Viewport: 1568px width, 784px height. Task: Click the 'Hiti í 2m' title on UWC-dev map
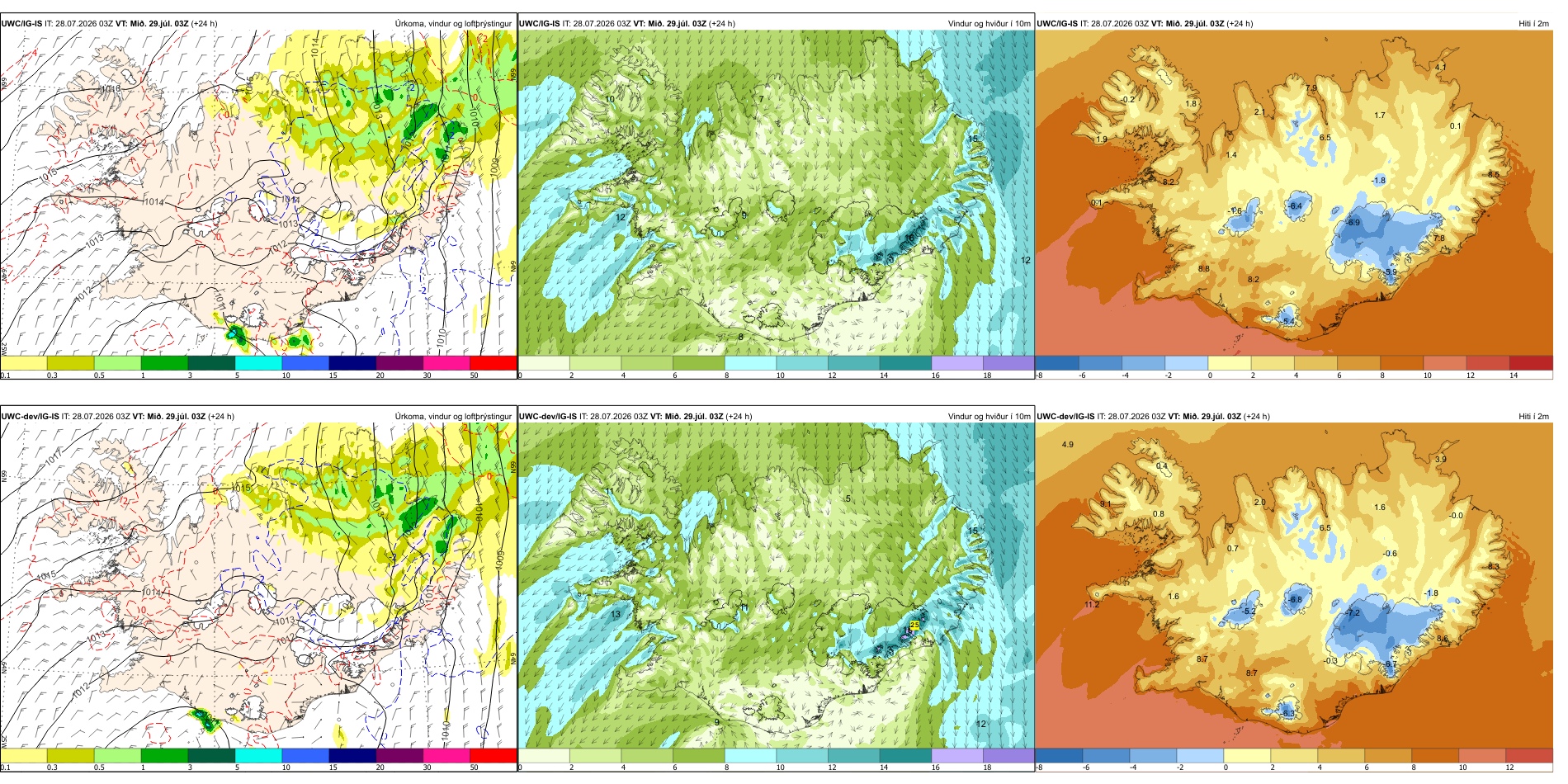(x=1533, y=416)
